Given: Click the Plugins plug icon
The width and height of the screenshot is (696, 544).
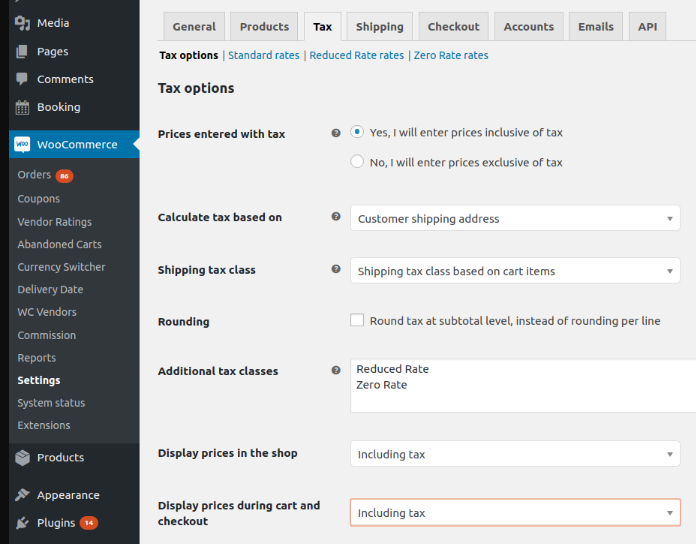Looking at the screenshot, I should 22,523.
